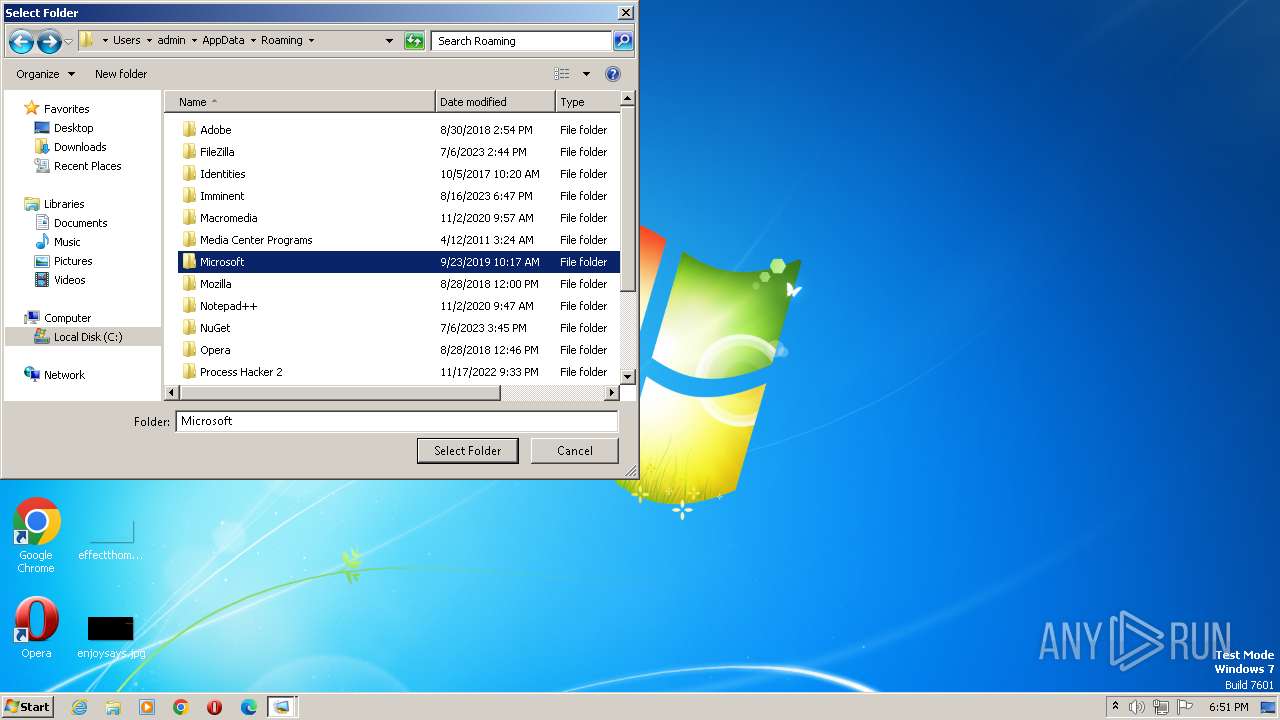Click the volume speaker tray icon
Screen dimensions: 1280x720
pos(1137,707)
